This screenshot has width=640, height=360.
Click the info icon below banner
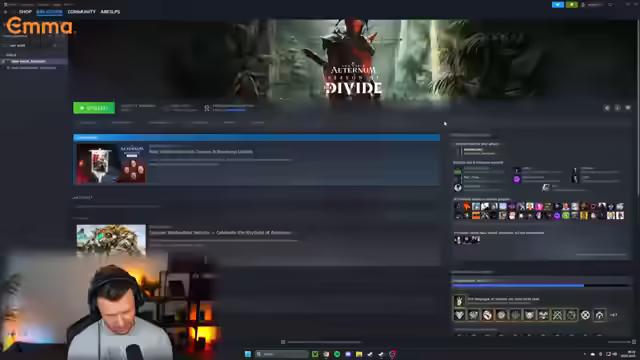coord(618,108)
